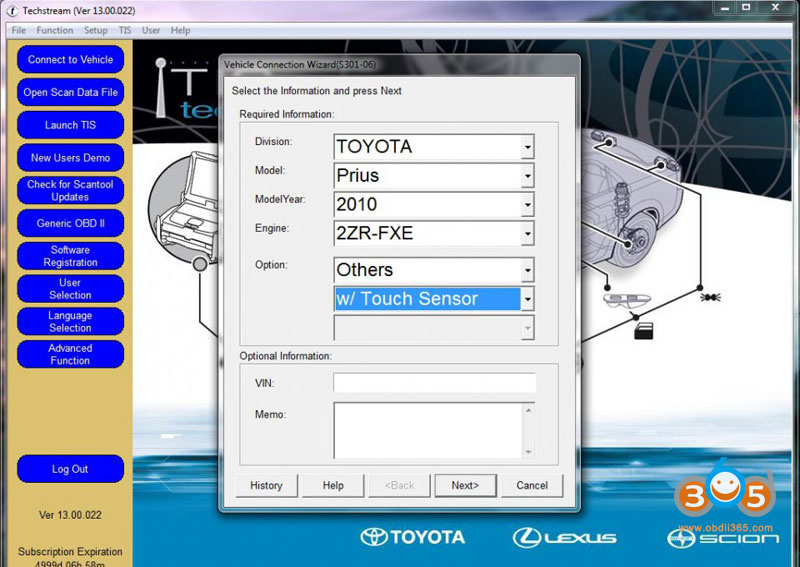
Task: Expand the Option dropdown showing Others
Action: (528, 270)
